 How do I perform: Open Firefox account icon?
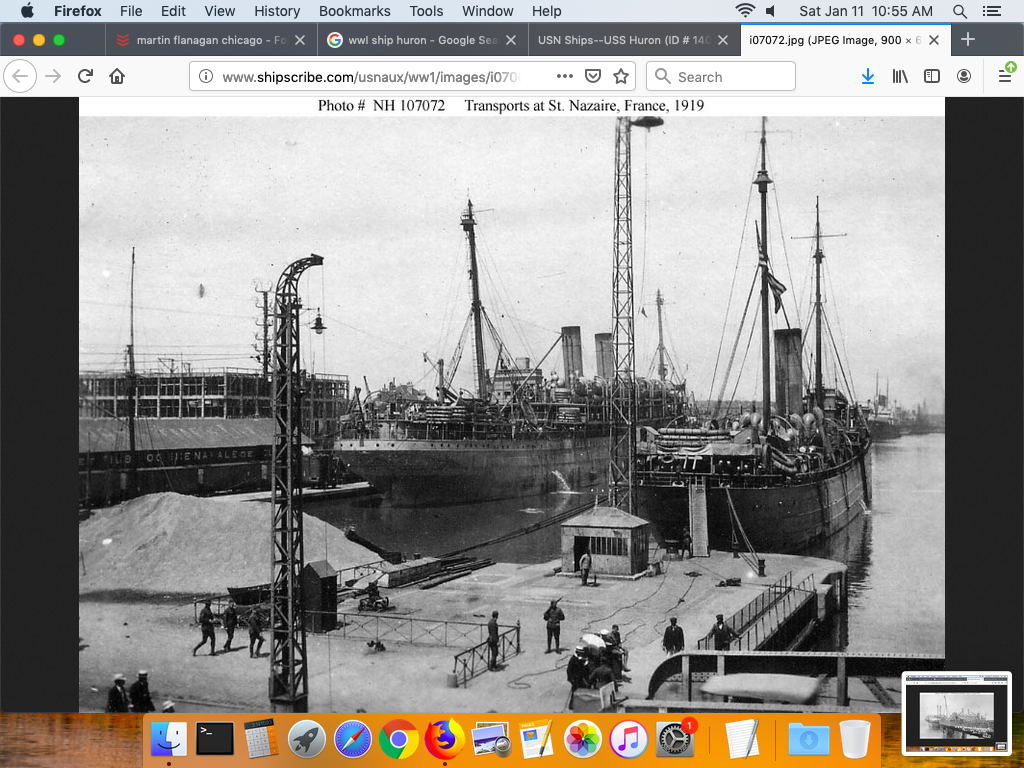tap(963, 77)
